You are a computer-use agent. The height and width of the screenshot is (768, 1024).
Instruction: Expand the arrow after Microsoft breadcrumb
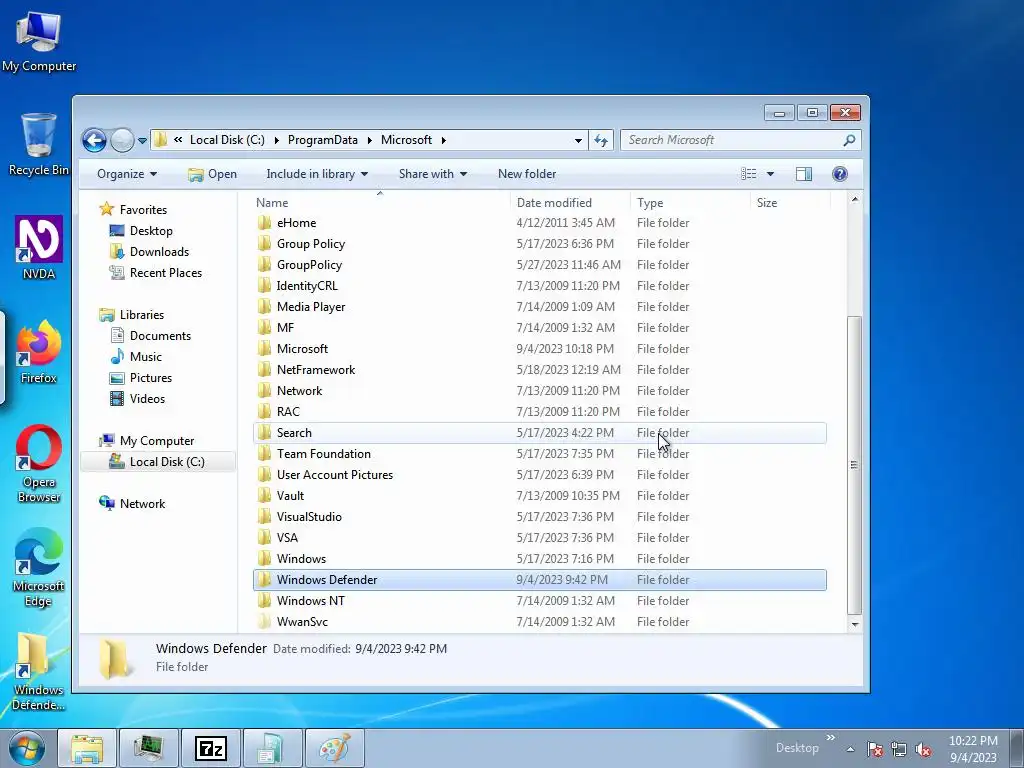(x=444, y=140)
